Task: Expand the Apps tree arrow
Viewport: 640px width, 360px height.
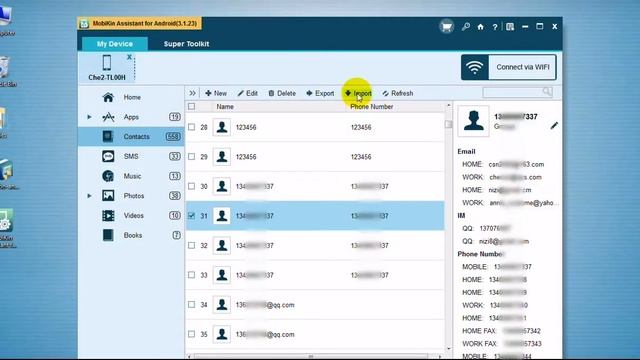Action: (x=89, y=117)
